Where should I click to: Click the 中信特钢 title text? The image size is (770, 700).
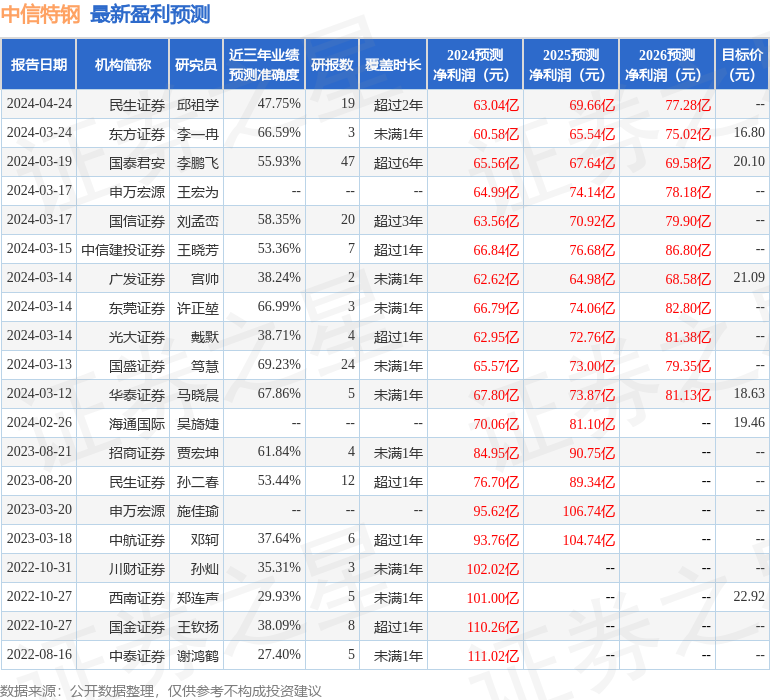(40, 14)
